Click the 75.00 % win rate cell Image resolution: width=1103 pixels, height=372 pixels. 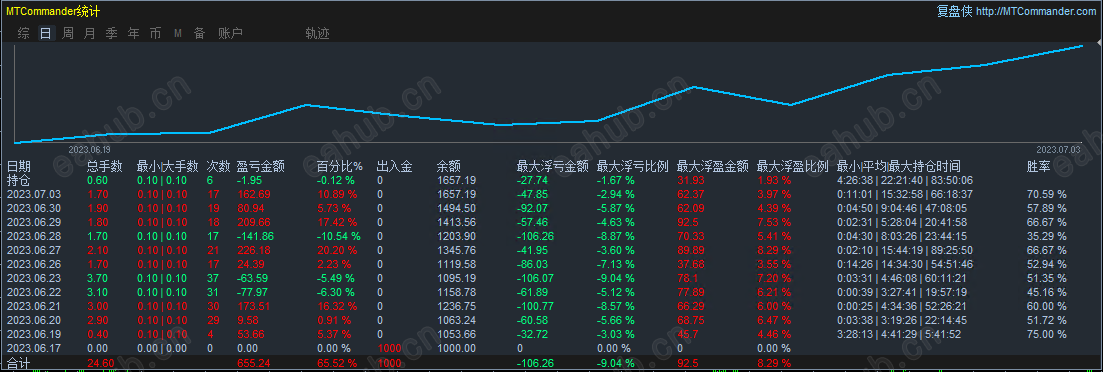pos(1047,335)
